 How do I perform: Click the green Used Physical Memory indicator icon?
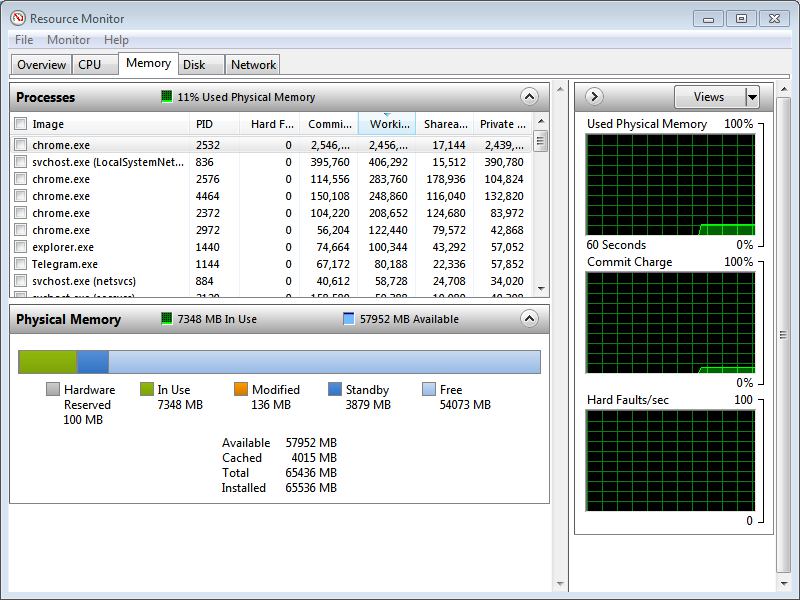coord(166,96)
